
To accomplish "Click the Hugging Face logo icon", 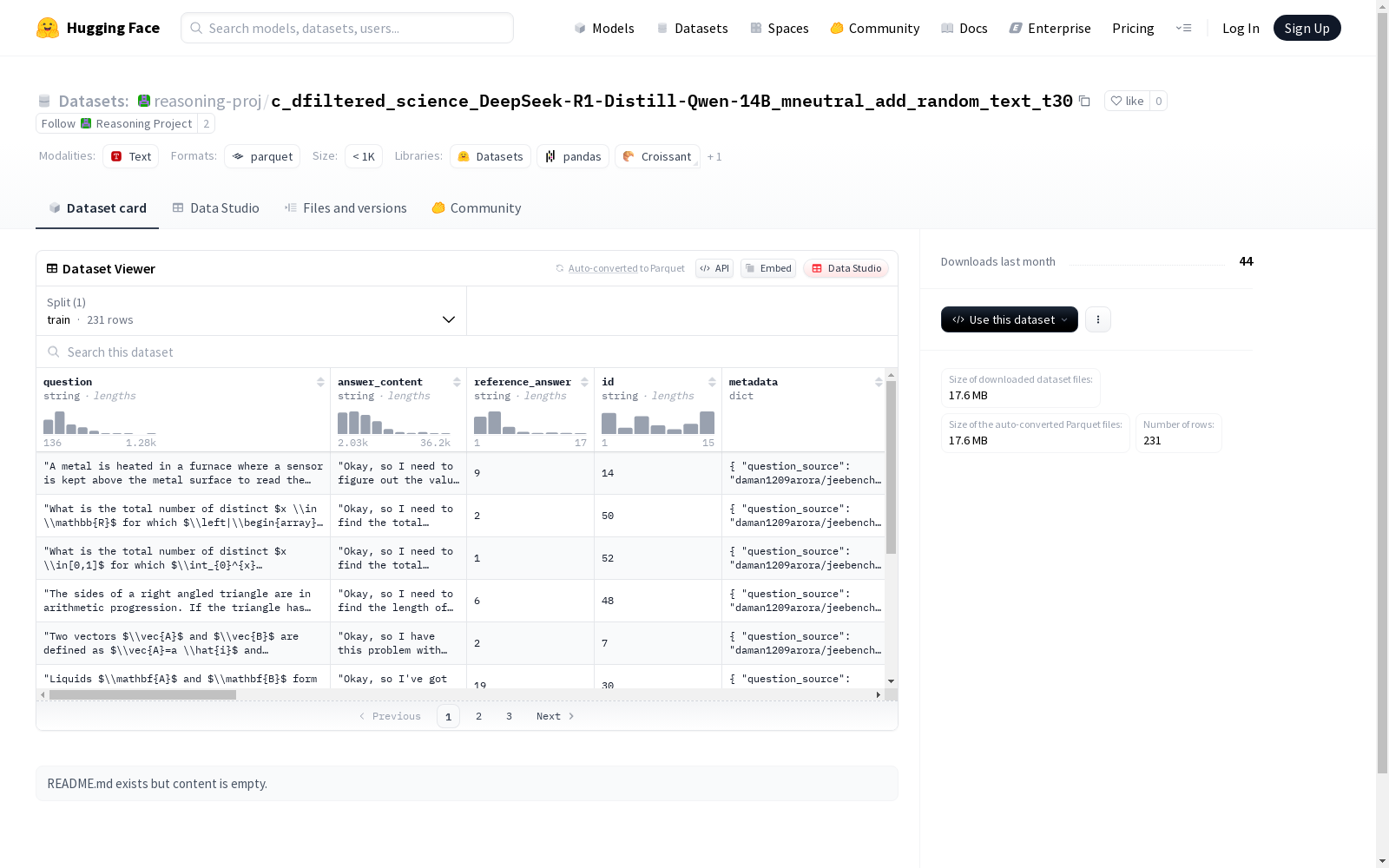I will tap(48, 28).
